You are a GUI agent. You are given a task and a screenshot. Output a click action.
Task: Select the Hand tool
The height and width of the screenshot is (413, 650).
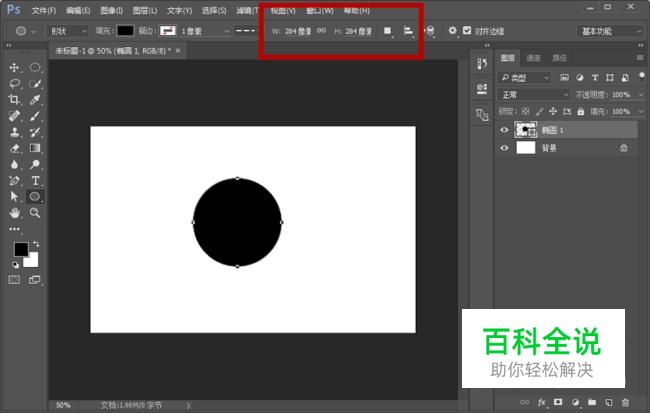point(14,213)
